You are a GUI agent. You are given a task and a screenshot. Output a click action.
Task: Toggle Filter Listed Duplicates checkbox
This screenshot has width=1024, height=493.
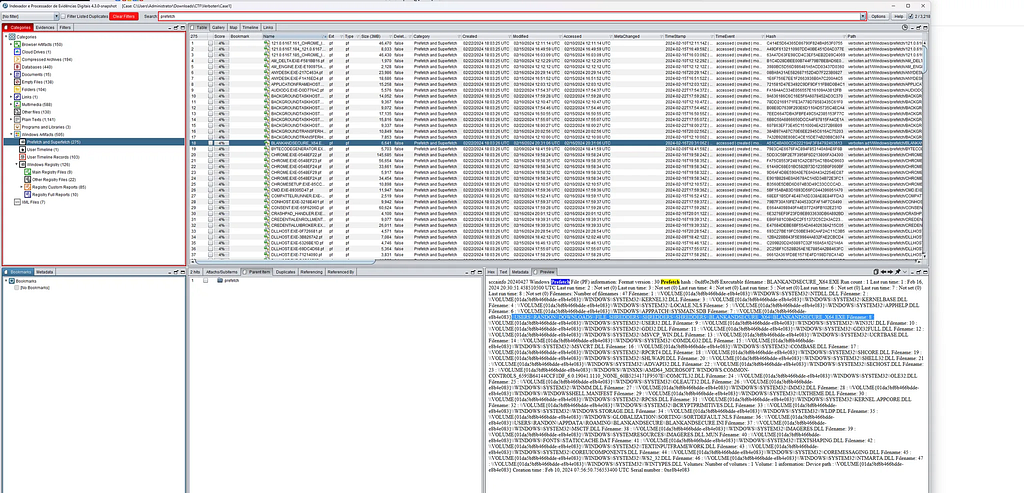click(63, 16)
